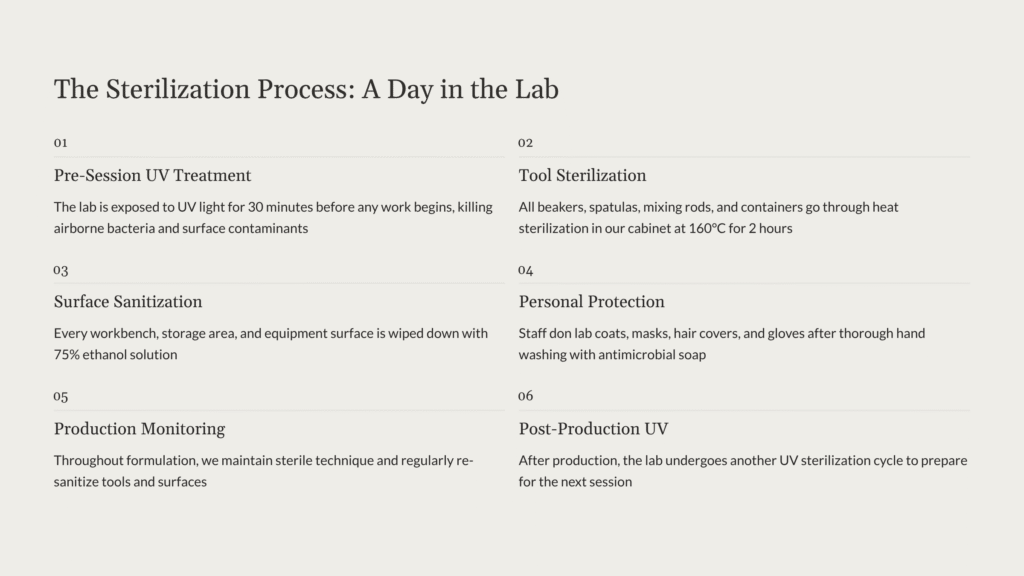Screen dimensions: 1024x576
Task: Click the paragraph about 30 minutes UV light
Action: (x=273, y=217)
